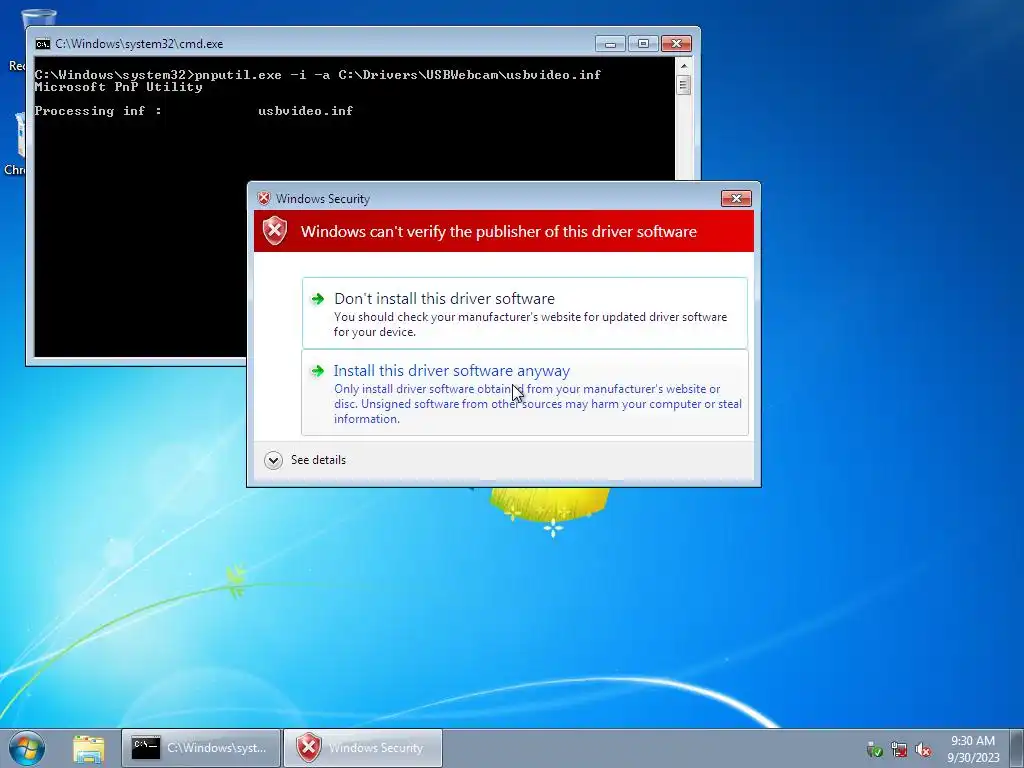Image resolution: width=1024 pixels, height=768 pixels.
Task: Close the Windows Security dialog
Action: pyautogui.click(x=736, y=199)
